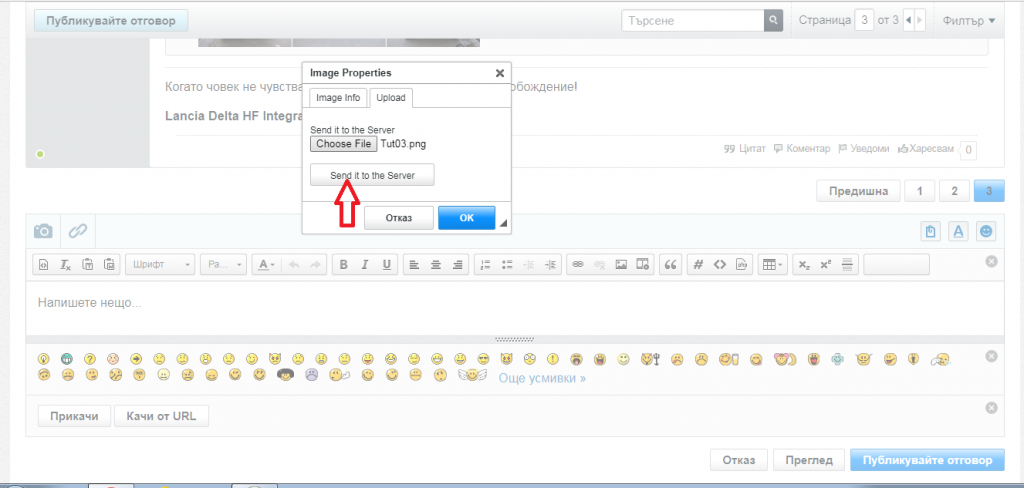Click the bottom Отказ button
Screen dimensions: 1024x488
coord(739,460)
